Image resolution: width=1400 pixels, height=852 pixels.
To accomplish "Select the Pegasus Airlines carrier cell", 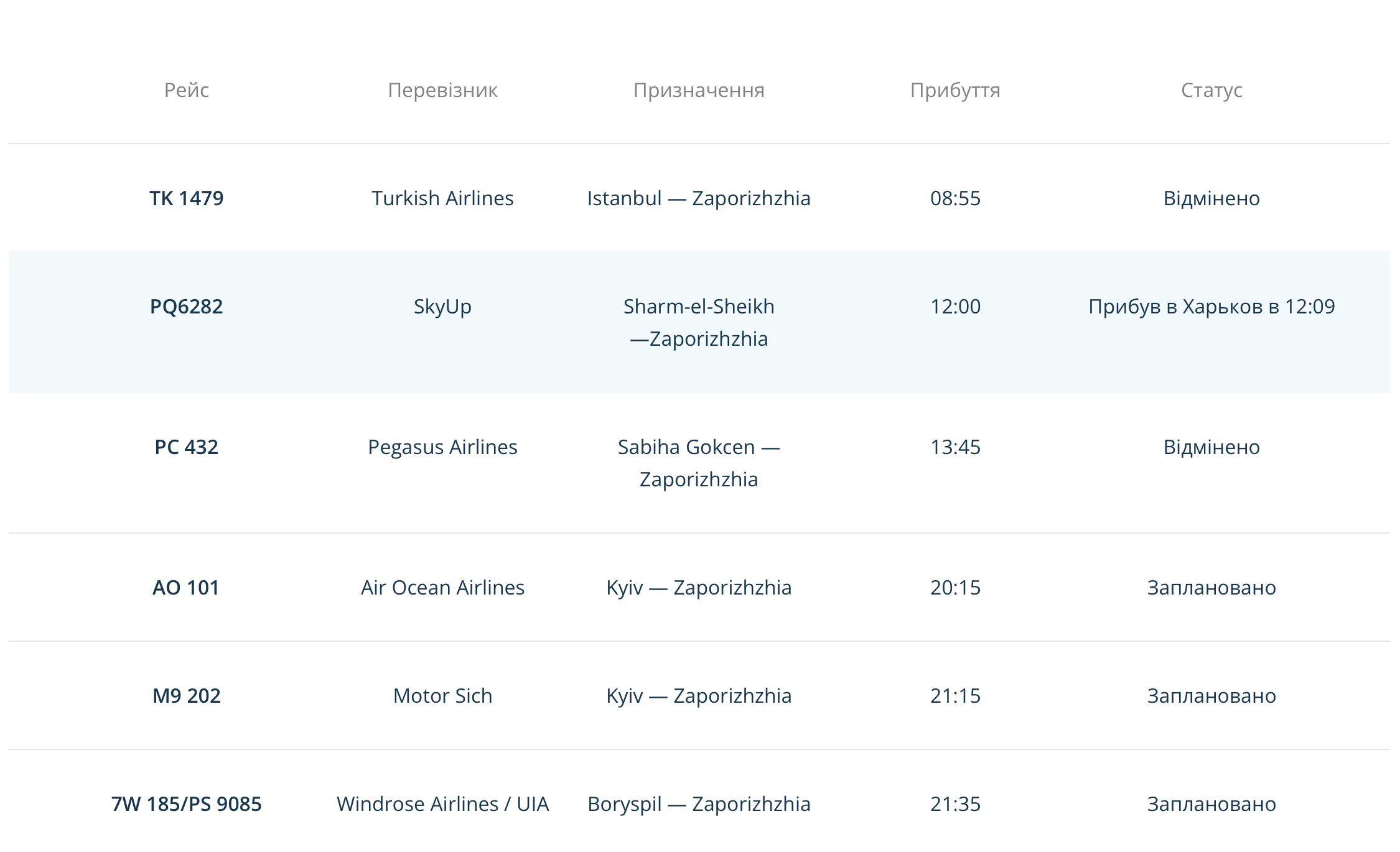I will [x=442, y=447].
